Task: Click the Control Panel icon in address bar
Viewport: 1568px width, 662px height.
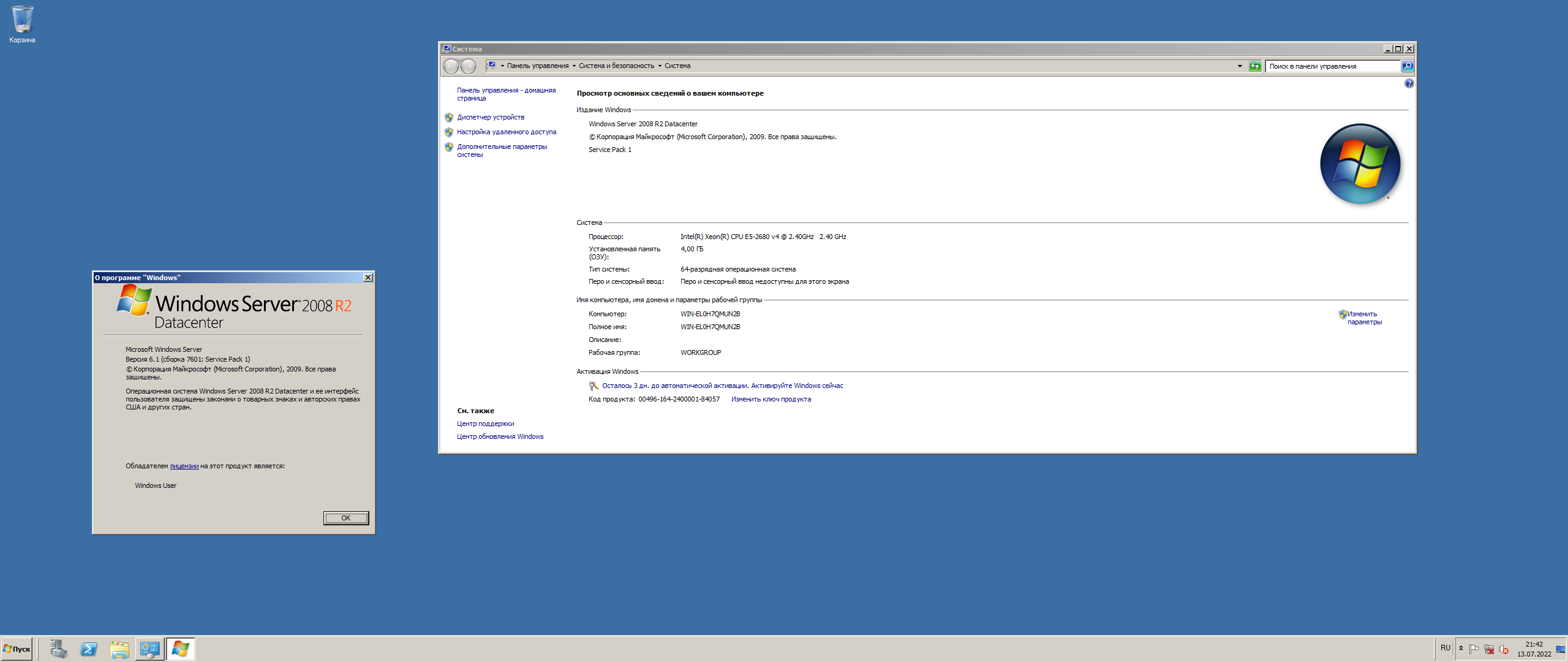Action: [x=491, y=66]
